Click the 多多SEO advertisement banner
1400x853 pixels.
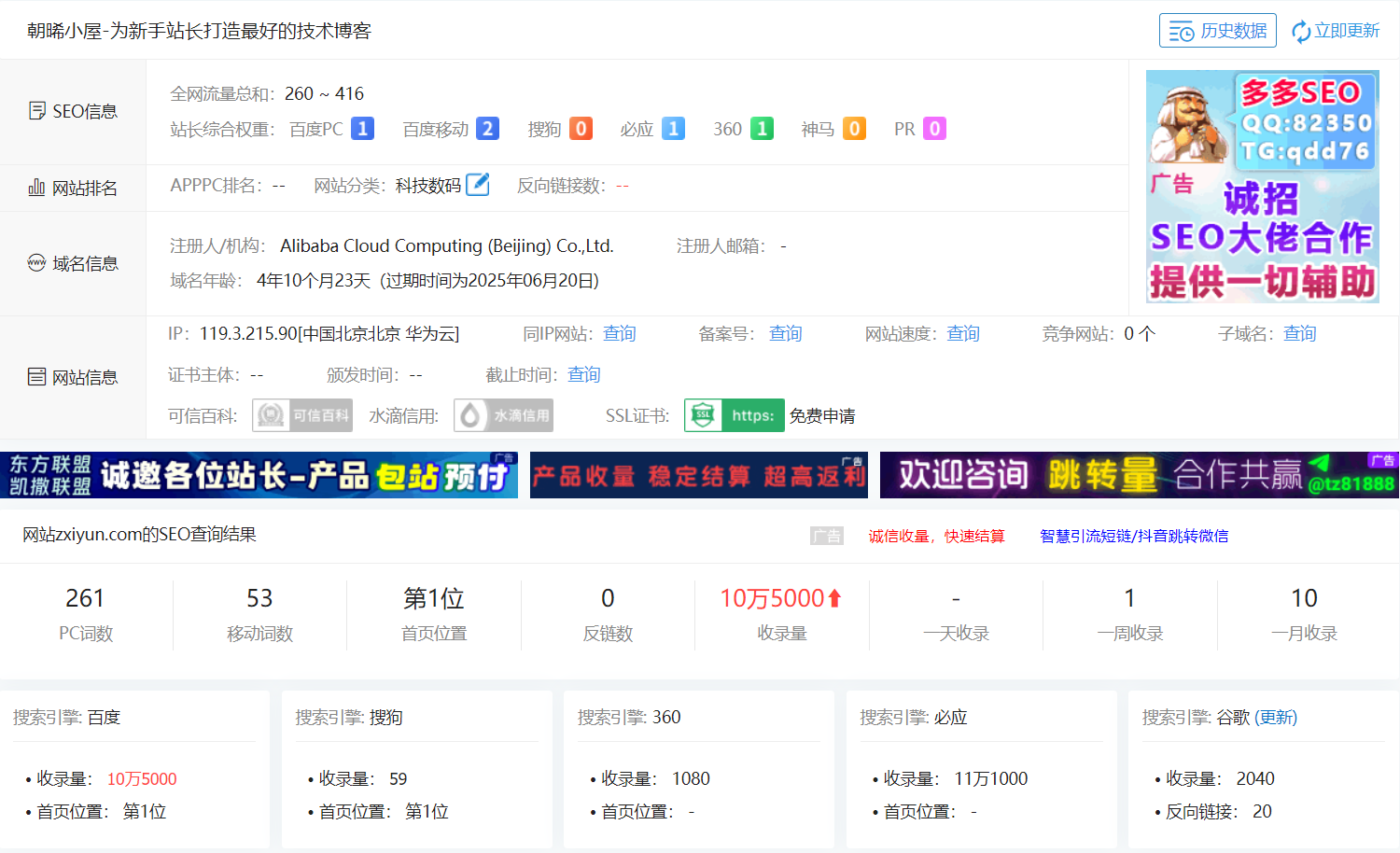(x=1262, y=187)
